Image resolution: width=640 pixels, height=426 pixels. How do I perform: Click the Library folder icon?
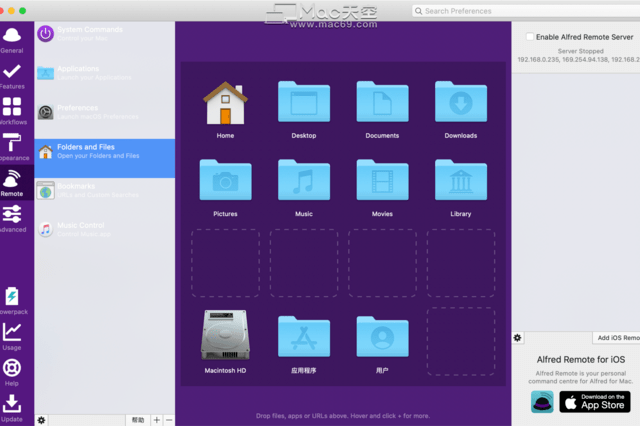tap(461, 180)
